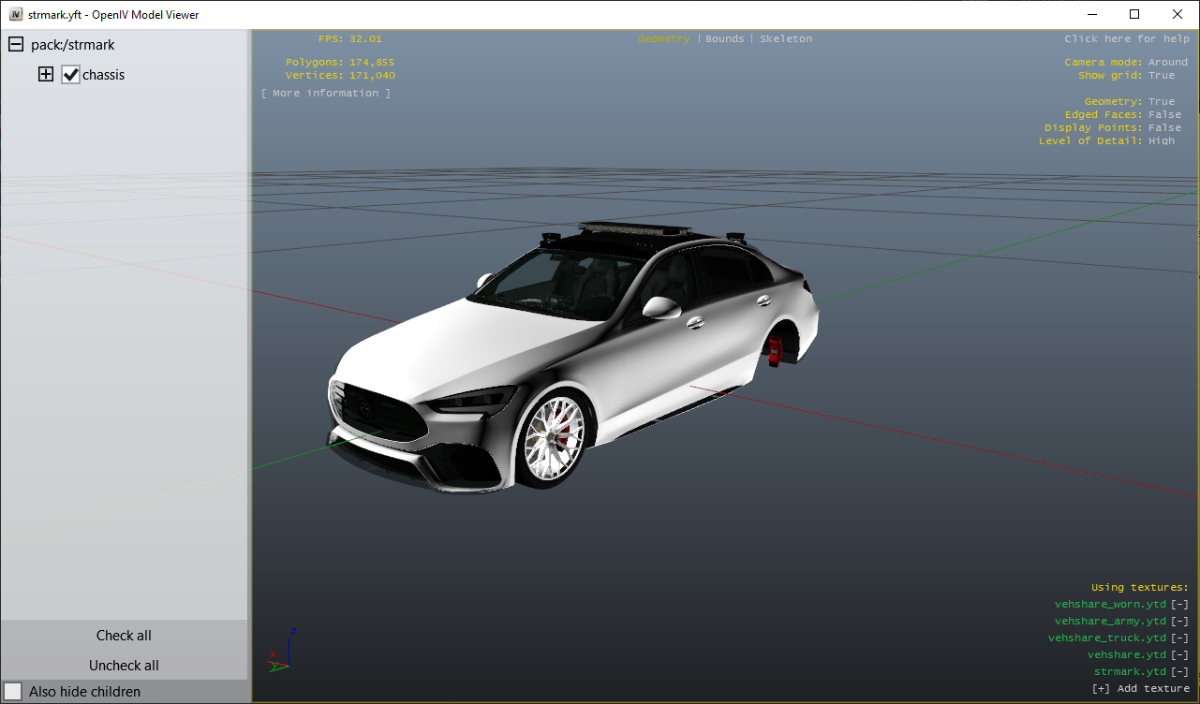Remove the vehshare_truck.ytd texture via [-]
This screenshot has width=1200, height=704.
pos(1180,638)
